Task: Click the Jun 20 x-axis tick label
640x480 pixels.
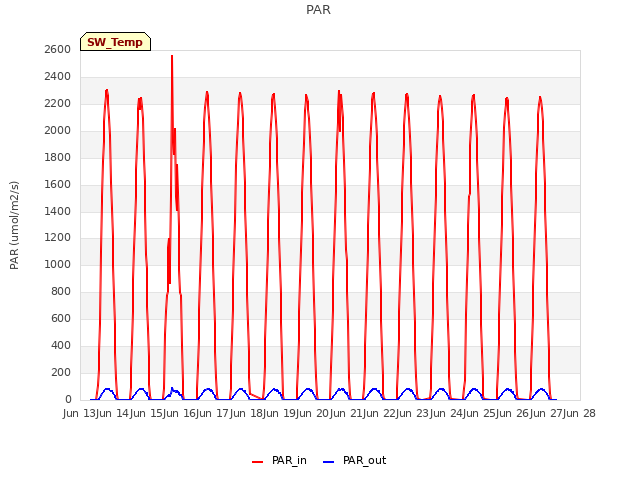Action: coord(313,413)
